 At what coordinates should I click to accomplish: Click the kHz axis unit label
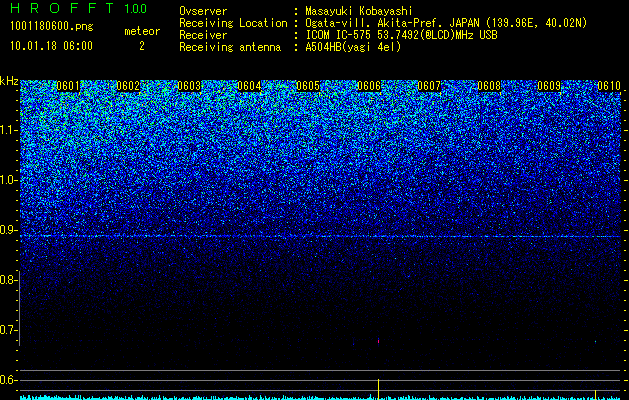pos(9,81)
